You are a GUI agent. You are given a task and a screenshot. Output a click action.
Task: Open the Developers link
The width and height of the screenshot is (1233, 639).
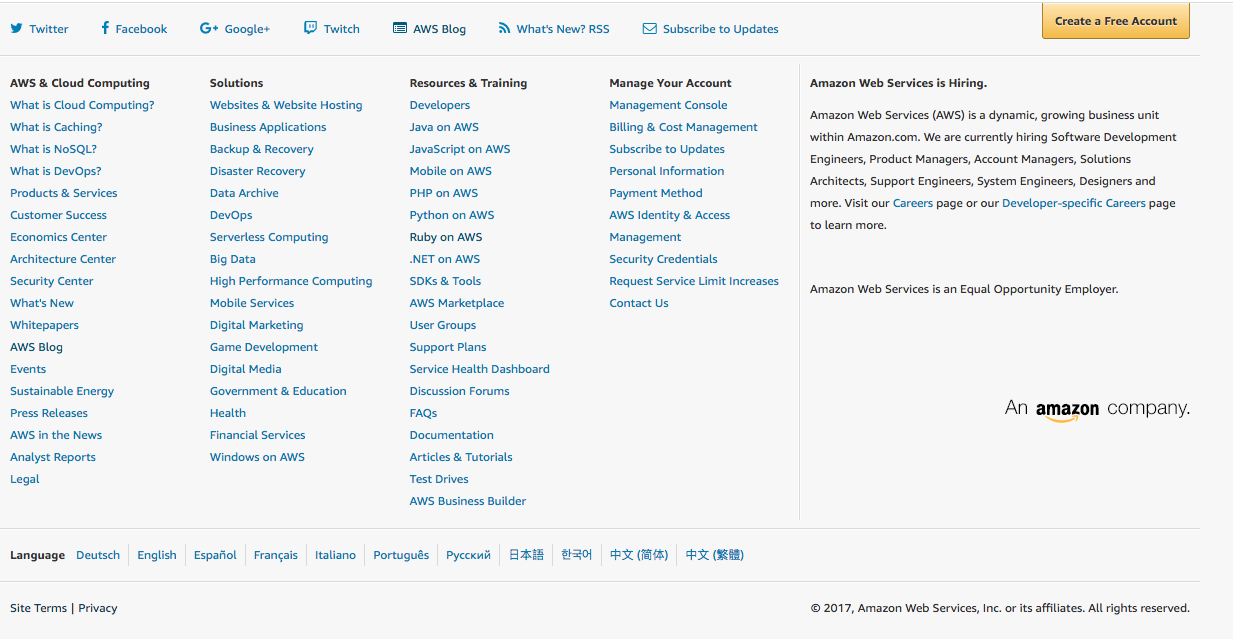point(440,105)
